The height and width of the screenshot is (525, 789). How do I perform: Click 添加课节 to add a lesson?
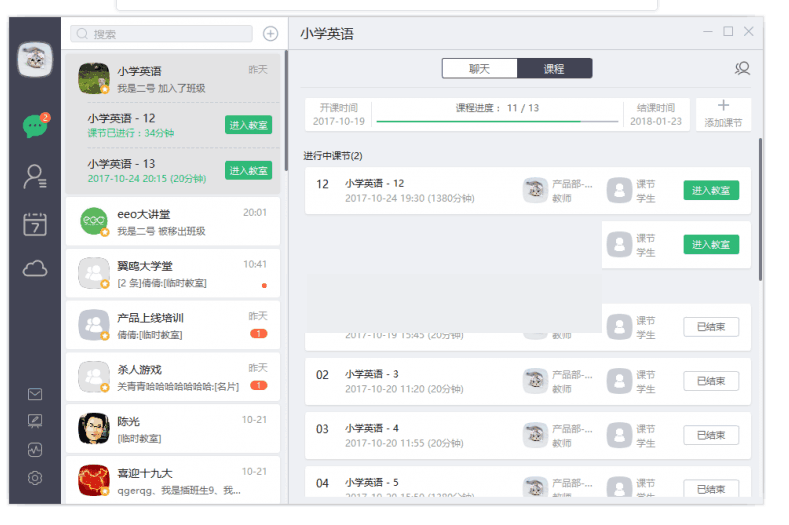click(x=723, y=114)
